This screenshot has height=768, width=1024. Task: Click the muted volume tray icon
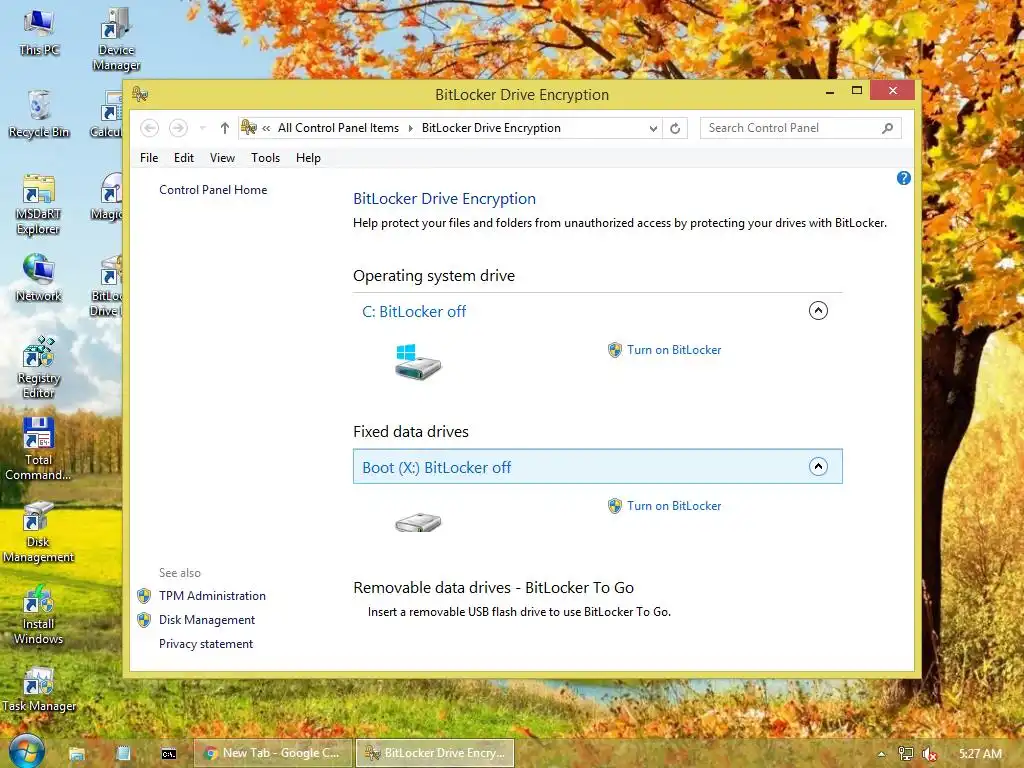click(930, 754)
